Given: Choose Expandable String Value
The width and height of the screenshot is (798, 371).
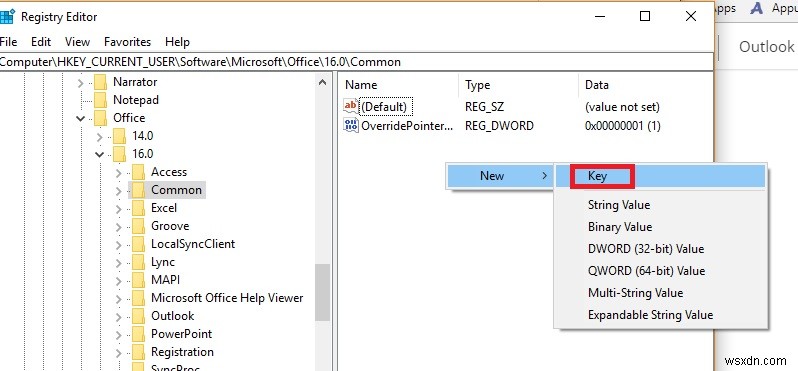Looking at the screenshot, I should [x=660, y=315].
